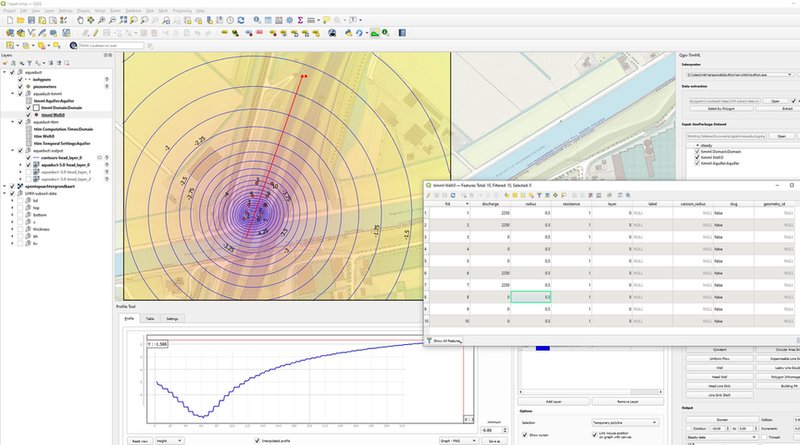
Task: Open the Processing Toolbox gear icon
Action: pyautogui.click(x=289, y=20)
